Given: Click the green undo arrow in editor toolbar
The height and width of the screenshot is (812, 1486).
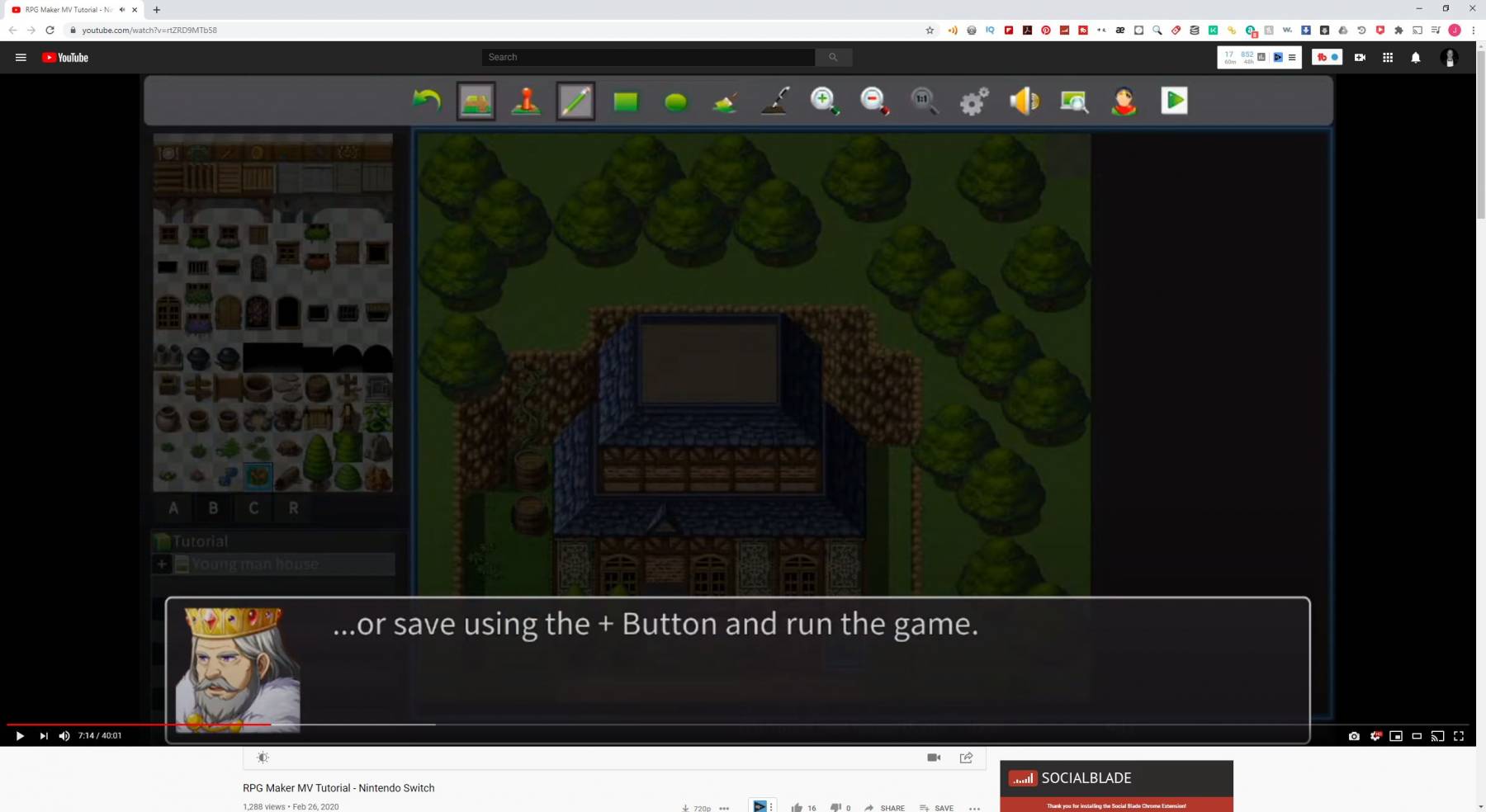Looking at the screenshot, I should click(x=426, y=101).
